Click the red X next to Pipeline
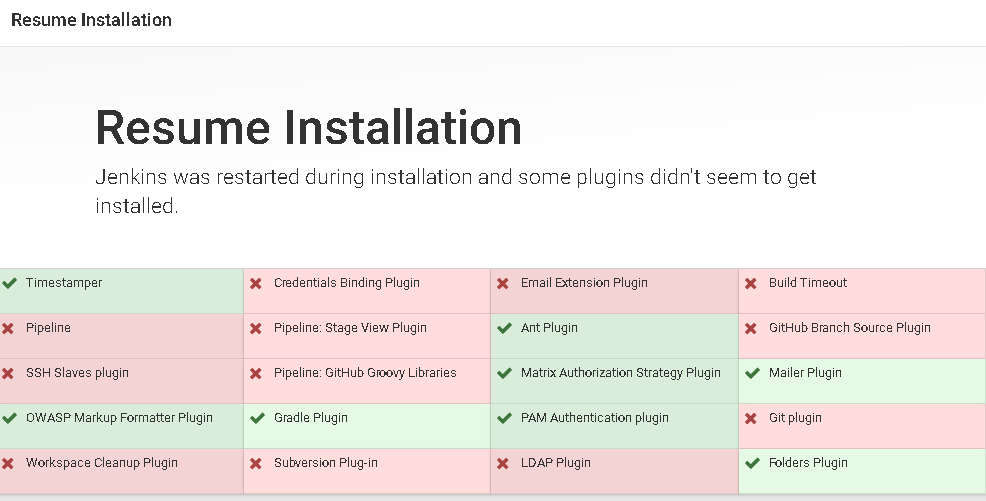 [x=8, y=328]
